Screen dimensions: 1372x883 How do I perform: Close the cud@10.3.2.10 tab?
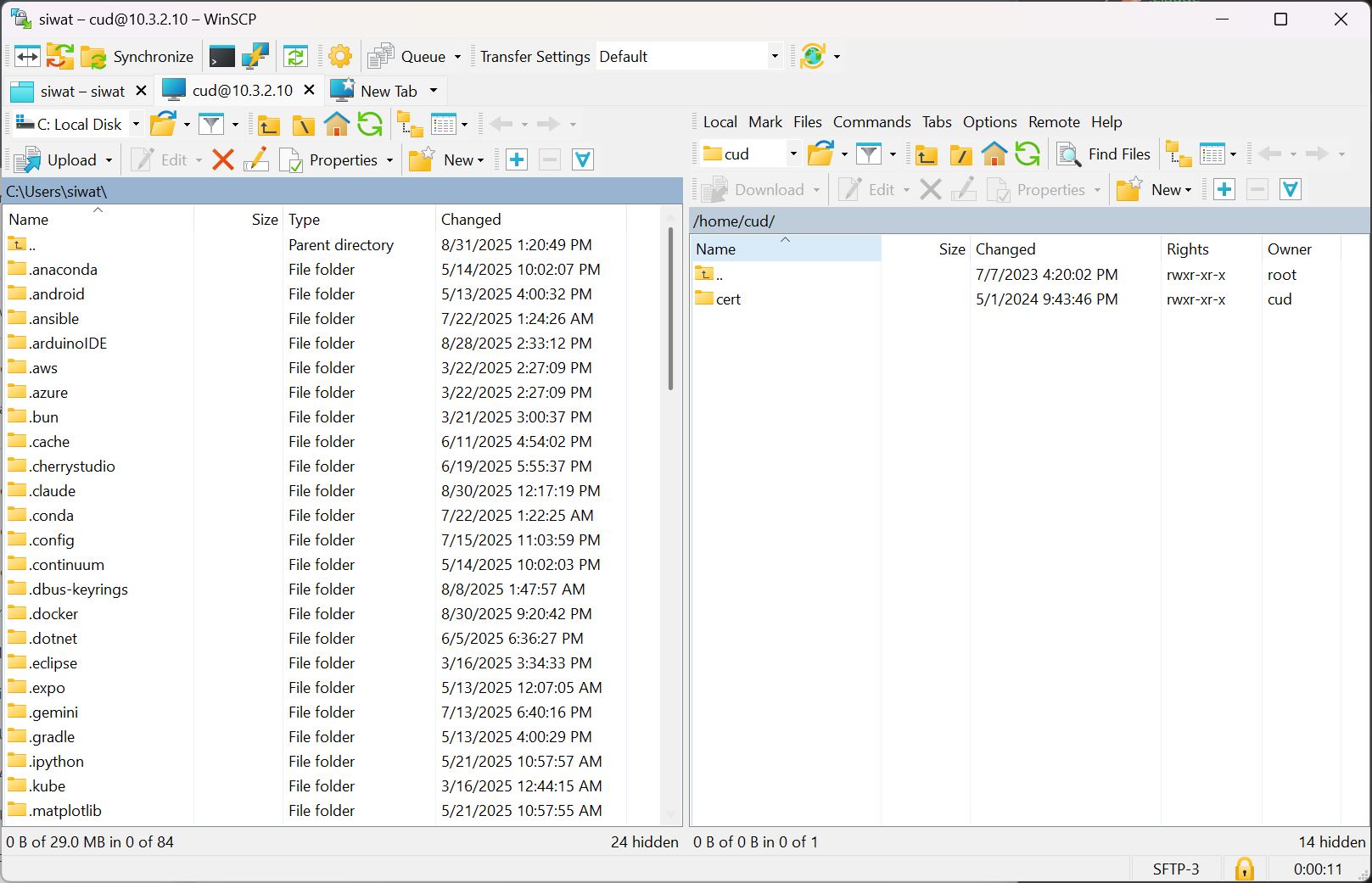click(x=310, y=90)
